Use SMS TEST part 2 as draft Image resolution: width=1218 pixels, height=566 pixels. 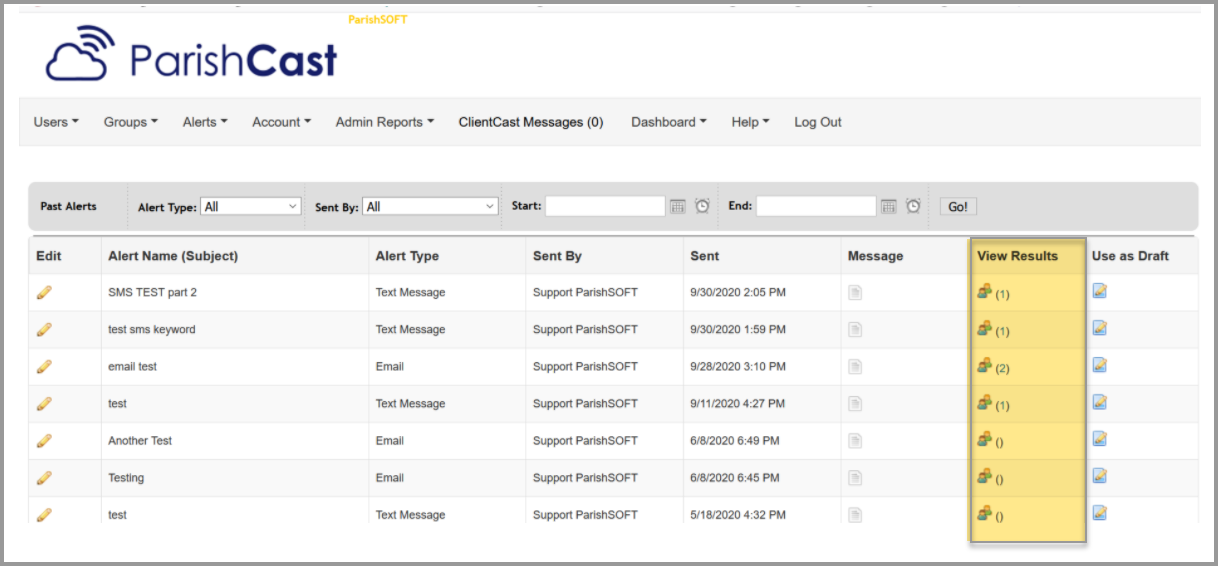[x=1100, y=291]
